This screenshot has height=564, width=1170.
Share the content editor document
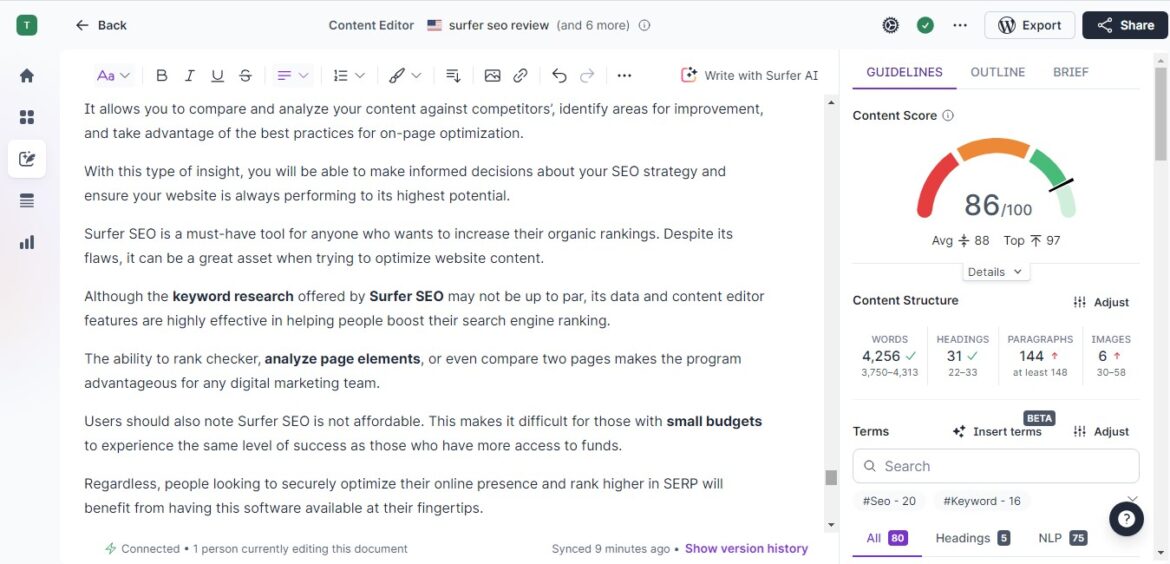(x=1125, y=25)
